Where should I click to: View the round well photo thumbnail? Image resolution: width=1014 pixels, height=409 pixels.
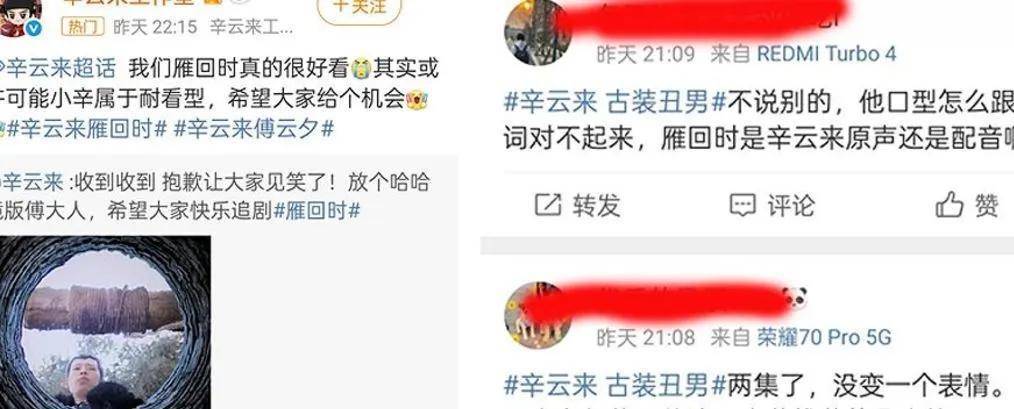click(105, 322)
